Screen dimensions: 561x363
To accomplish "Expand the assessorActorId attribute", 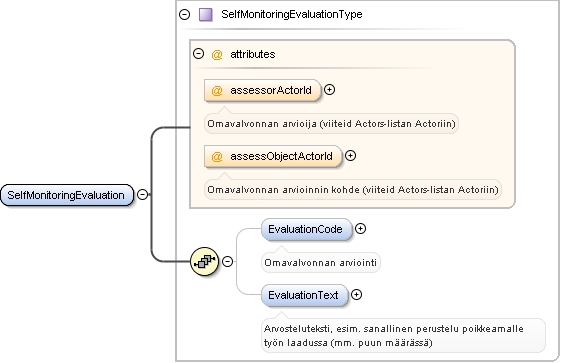I will [330, 89].
